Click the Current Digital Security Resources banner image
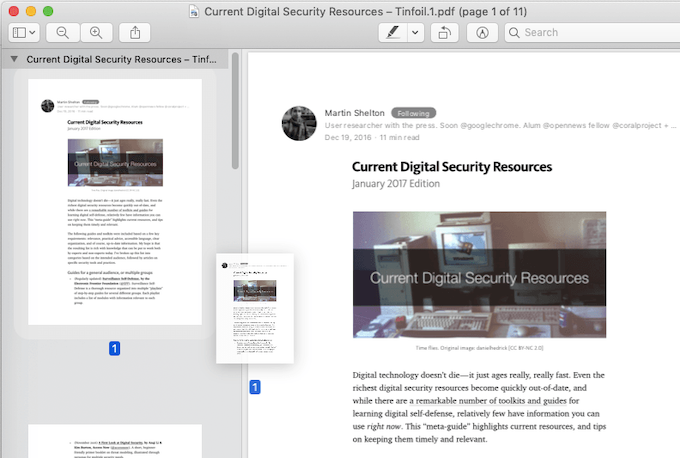The height and width of the screenshot is (458, 680). [x=479, y=275]
